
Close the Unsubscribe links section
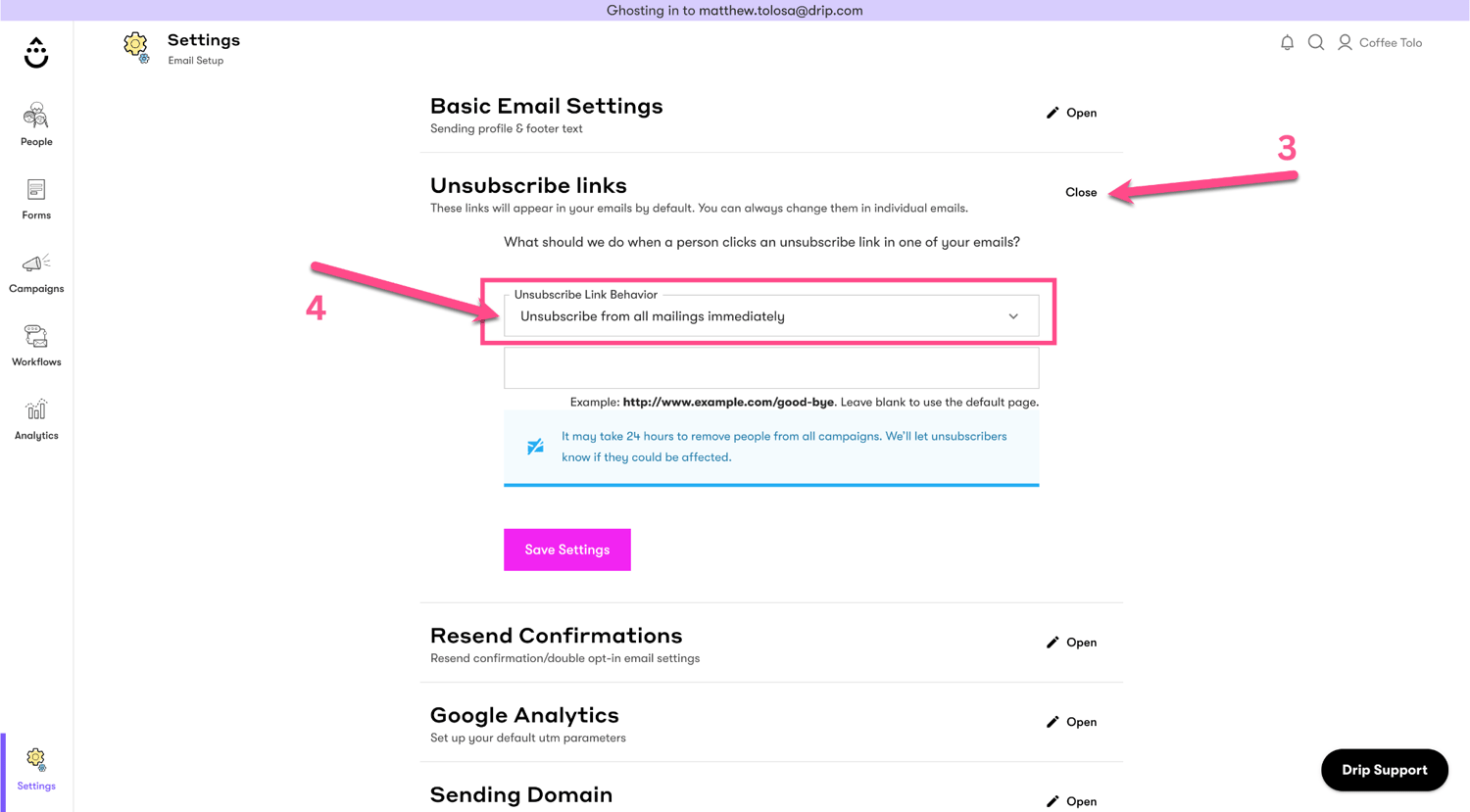click(x=1081, y=193)
